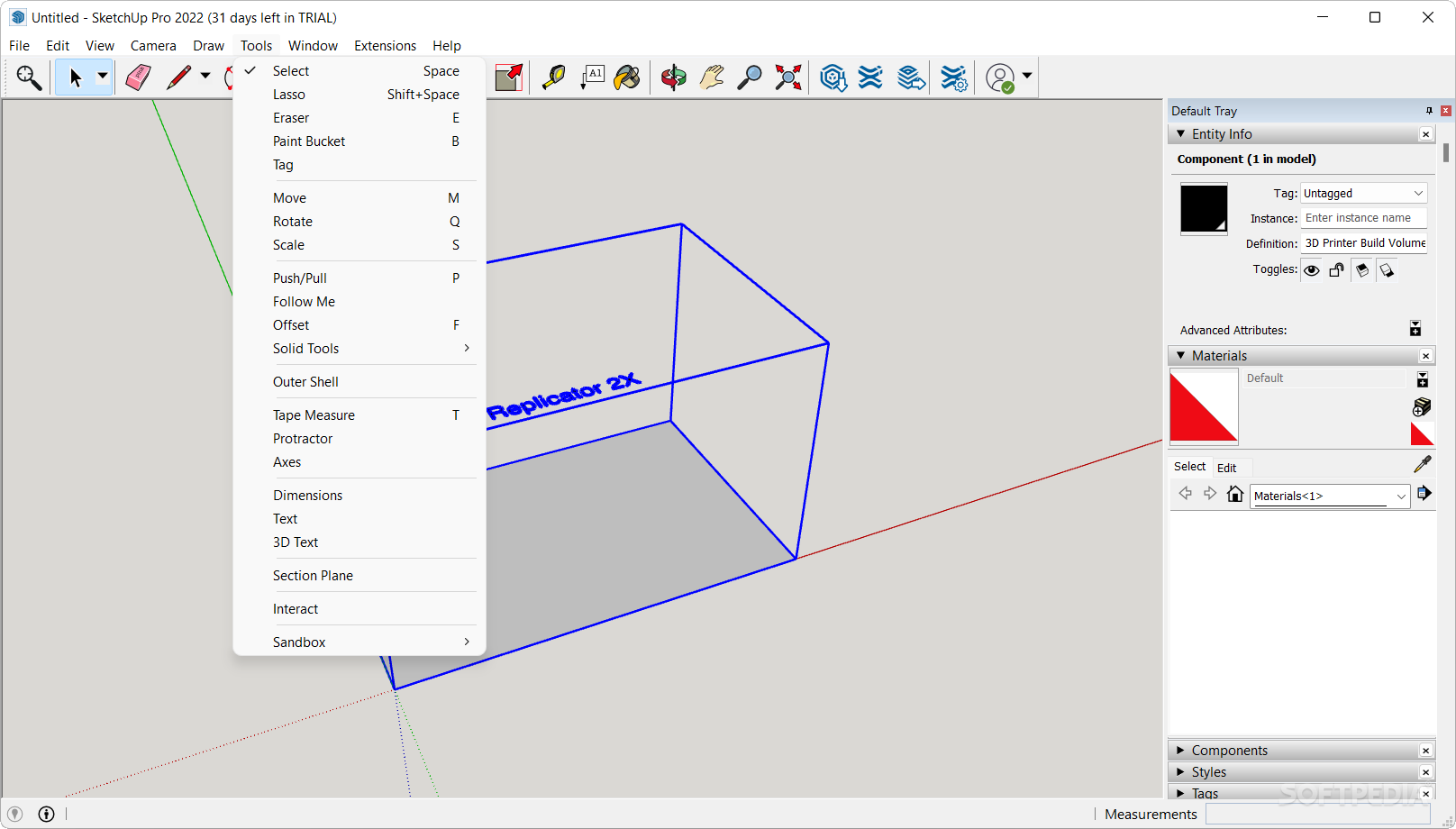Set Default material small red swatch
The width and height of the screenshot is (1456, 829).
[1422, 433]
